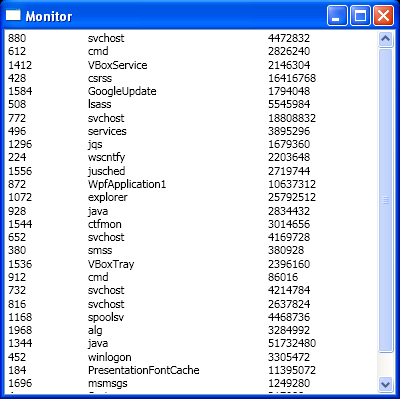Click process ID 732
This screenshot has height=399, width=400.
17,290
